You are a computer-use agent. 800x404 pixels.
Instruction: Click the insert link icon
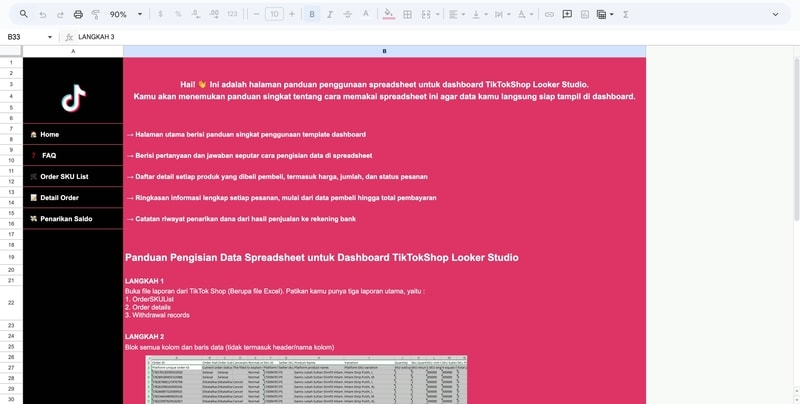click(549, 15)
